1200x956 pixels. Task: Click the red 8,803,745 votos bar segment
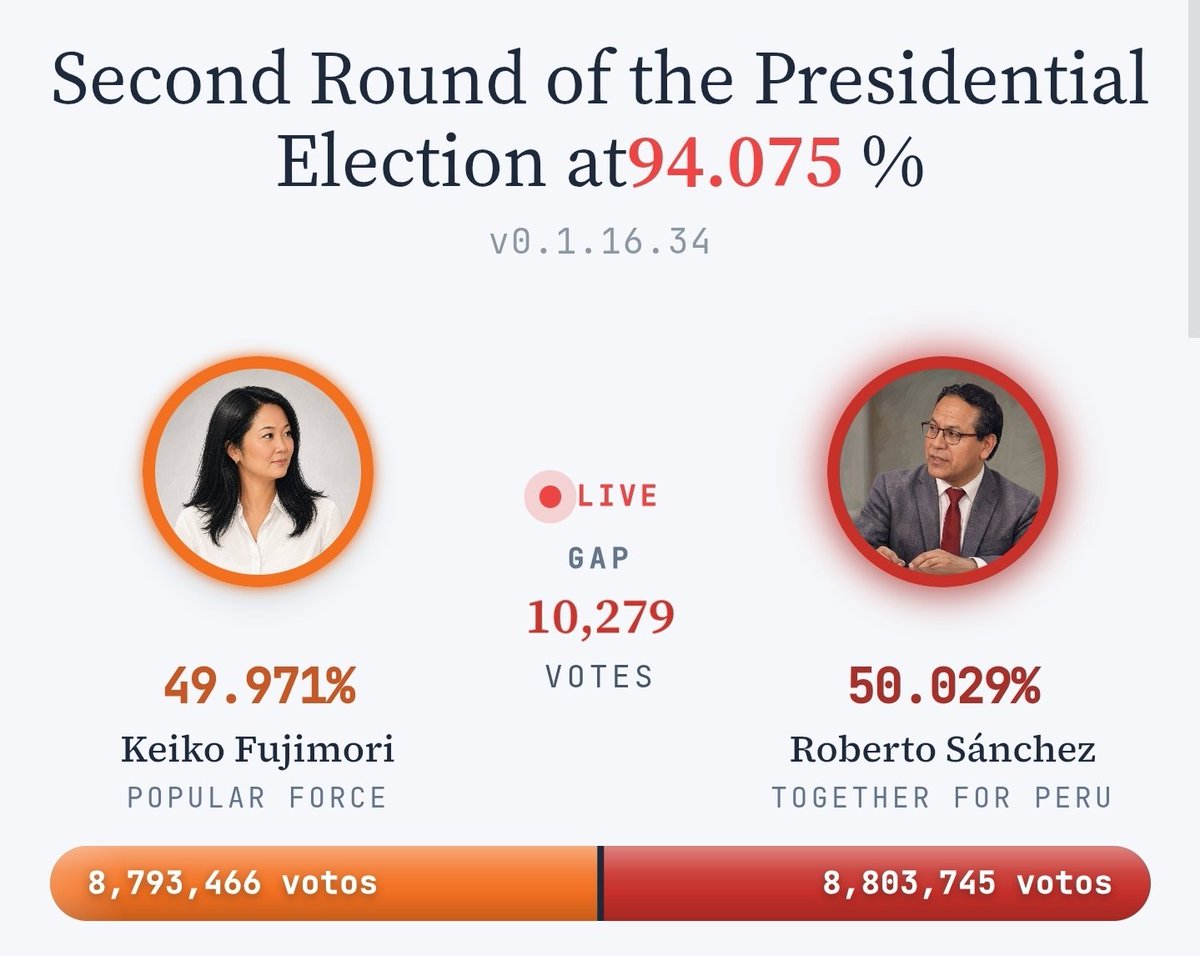(x=877, y=883)
